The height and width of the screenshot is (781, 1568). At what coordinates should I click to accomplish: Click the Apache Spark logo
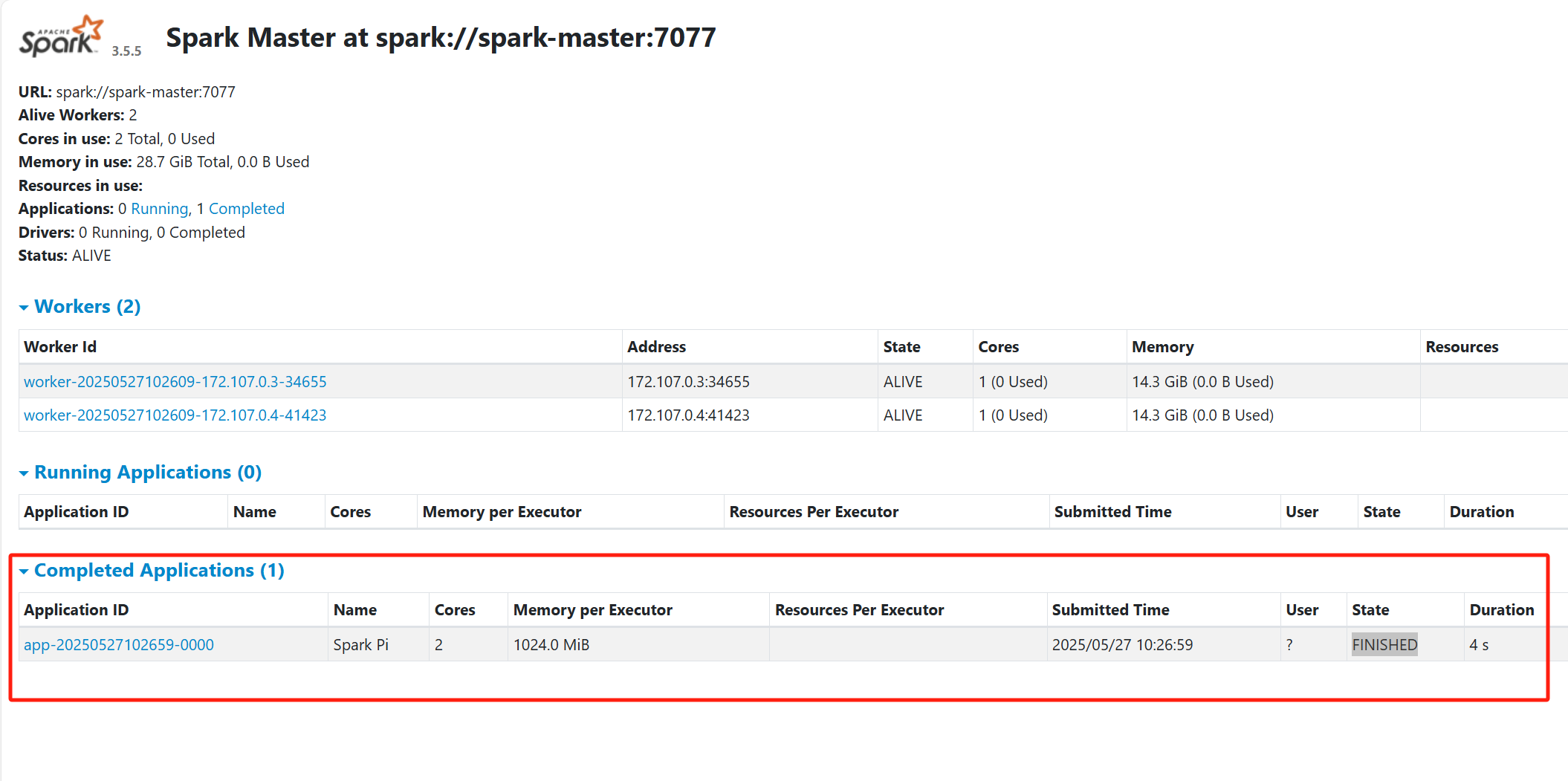tap(61, 36)
